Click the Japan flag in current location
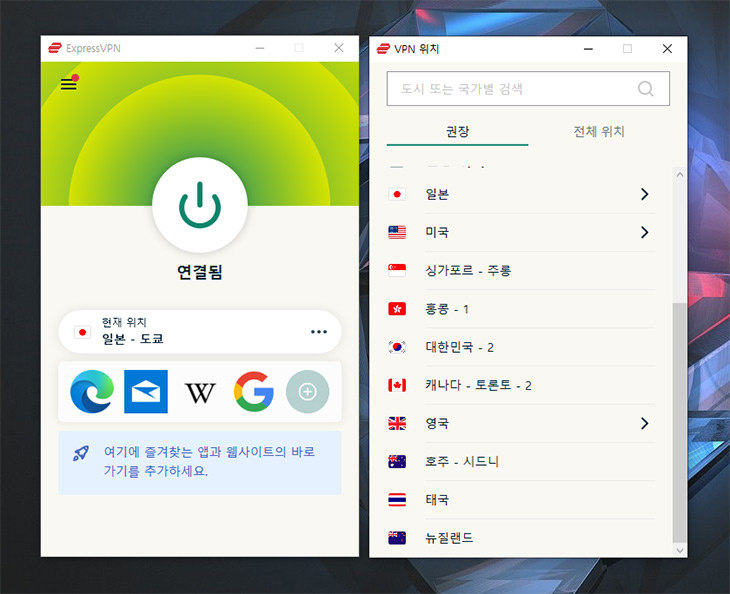Screen dimensions: 730x594 coord(82,332)
